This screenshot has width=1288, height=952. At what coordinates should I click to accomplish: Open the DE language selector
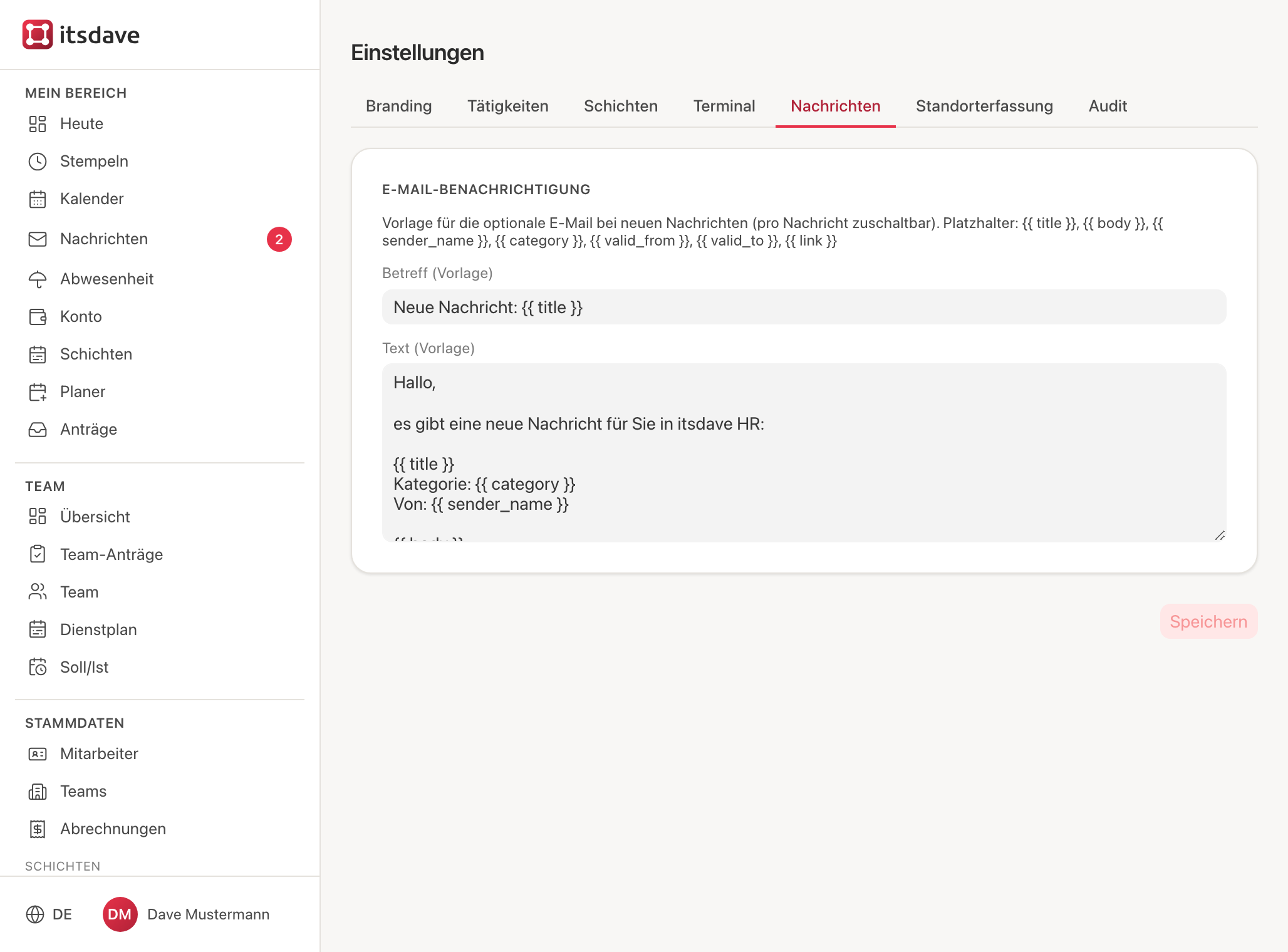(49, 914)
